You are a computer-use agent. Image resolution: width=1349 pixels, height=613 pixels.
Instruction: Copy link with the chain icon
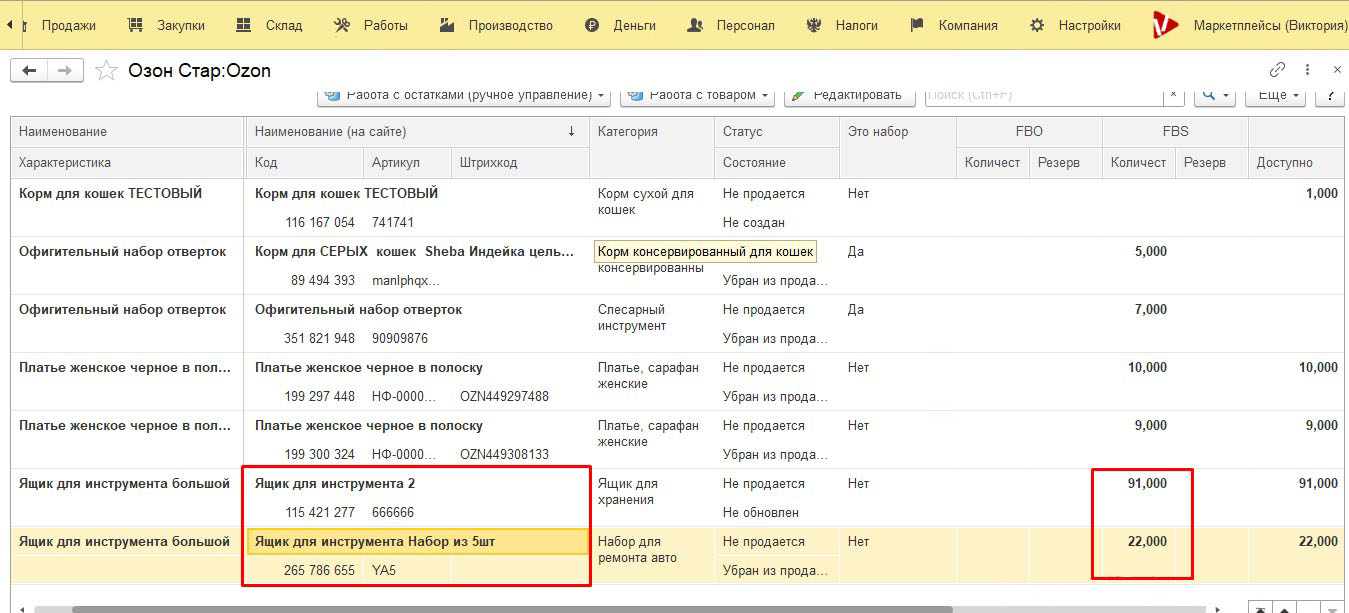1277,70
